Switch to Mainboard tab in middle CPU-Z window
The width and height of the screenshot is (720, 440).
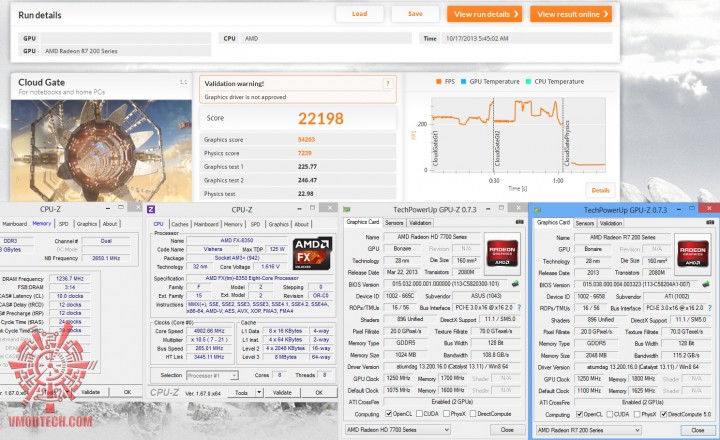pos(206,224)
